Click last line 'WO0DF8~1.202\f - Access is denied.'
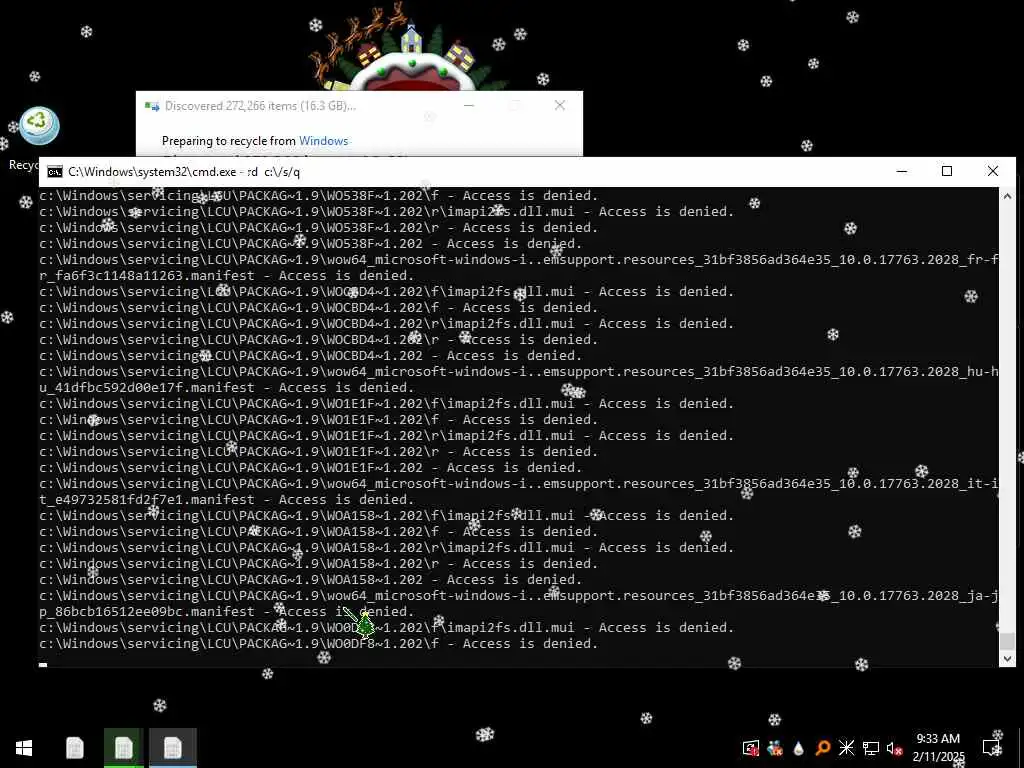Image resolution: width=1024 pixels, height=768 pixels. click(319, 644)
